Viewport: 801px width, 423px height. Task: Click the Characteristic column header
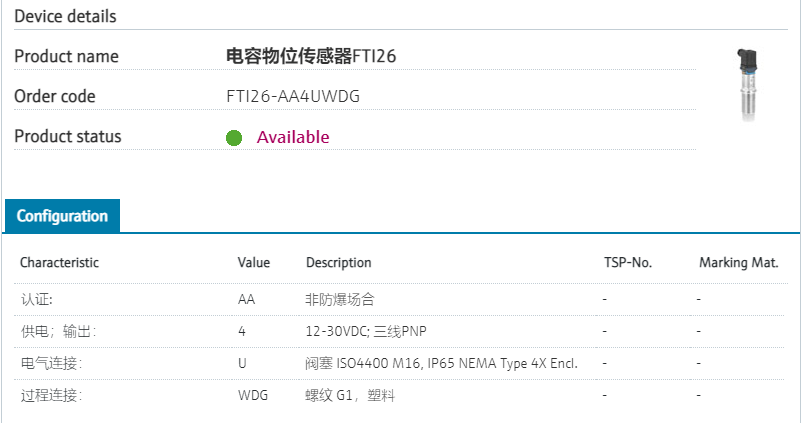pos(59,263)
